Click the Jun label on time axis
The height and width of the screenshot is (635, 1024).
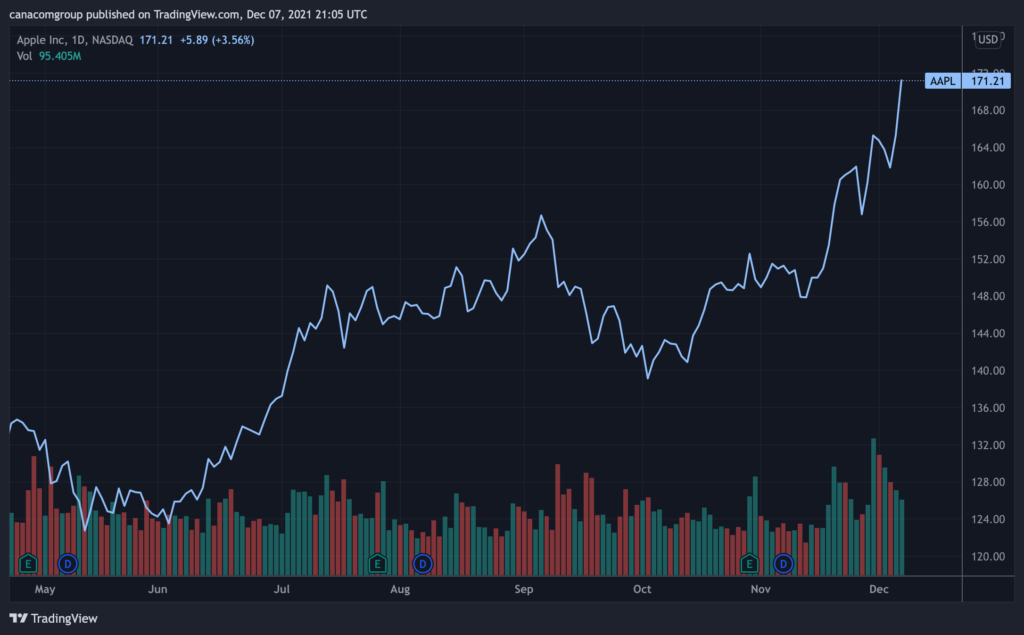coord(157,589)
